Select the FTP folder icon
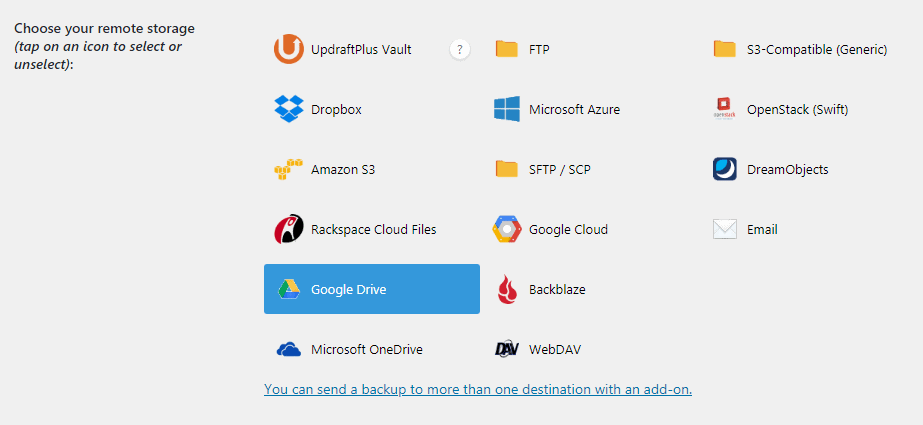 [506, 49]
